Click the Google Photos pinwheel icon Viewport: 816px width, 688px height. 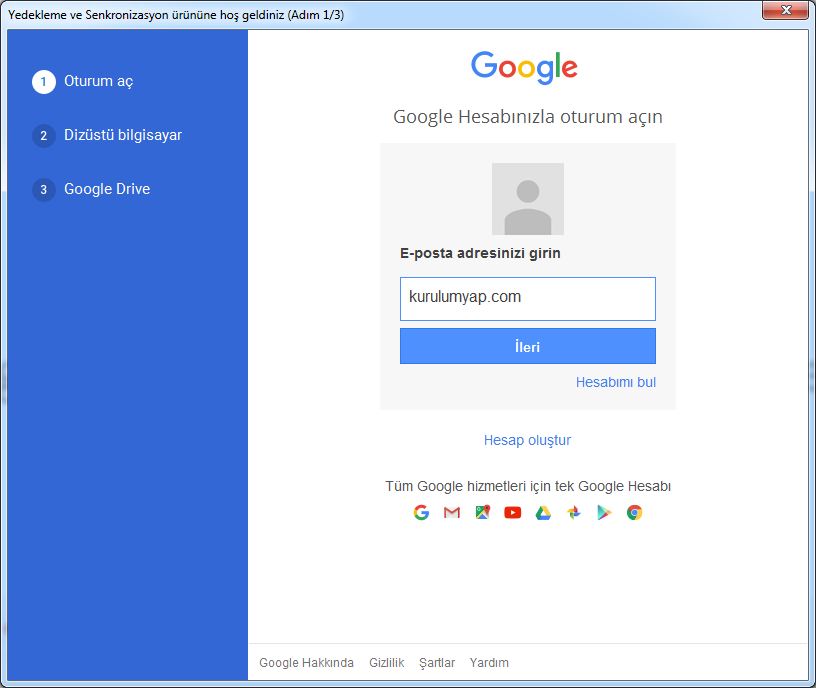(573, 513)
